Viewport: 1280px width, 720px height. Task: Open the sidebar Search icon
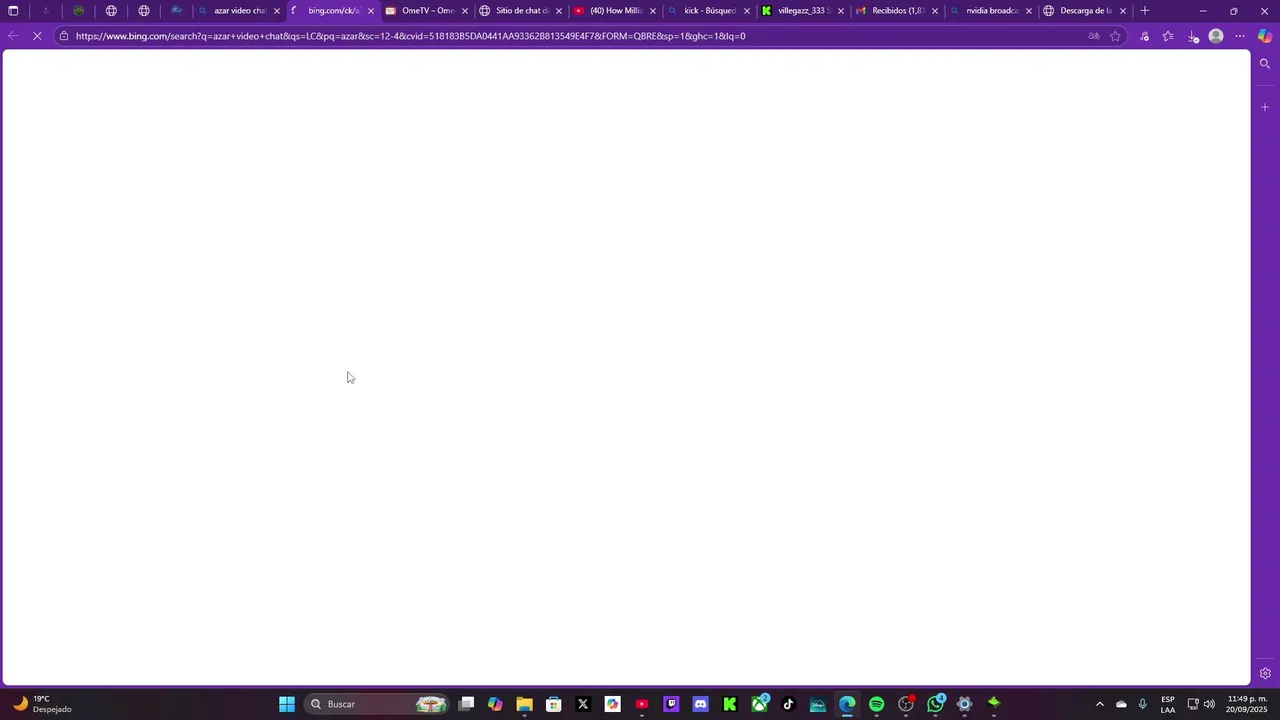coord(1265,64)
